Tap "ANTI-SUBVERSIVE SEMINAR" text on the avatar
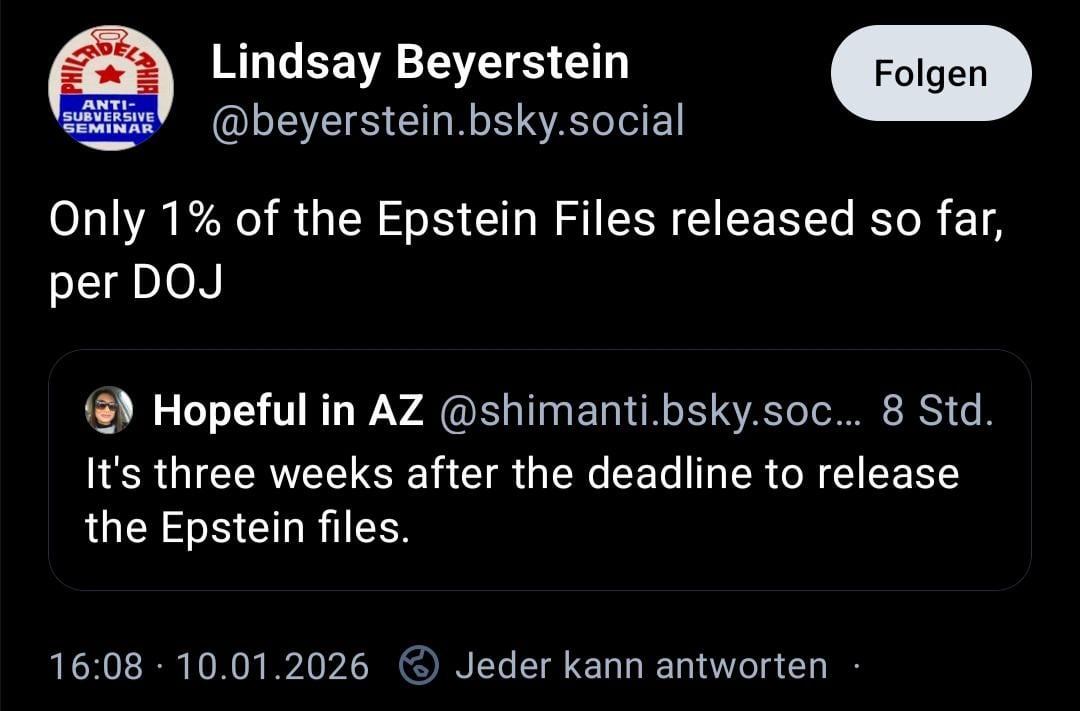Screen dimensions: 1080x711 click(x=108, y=118)
